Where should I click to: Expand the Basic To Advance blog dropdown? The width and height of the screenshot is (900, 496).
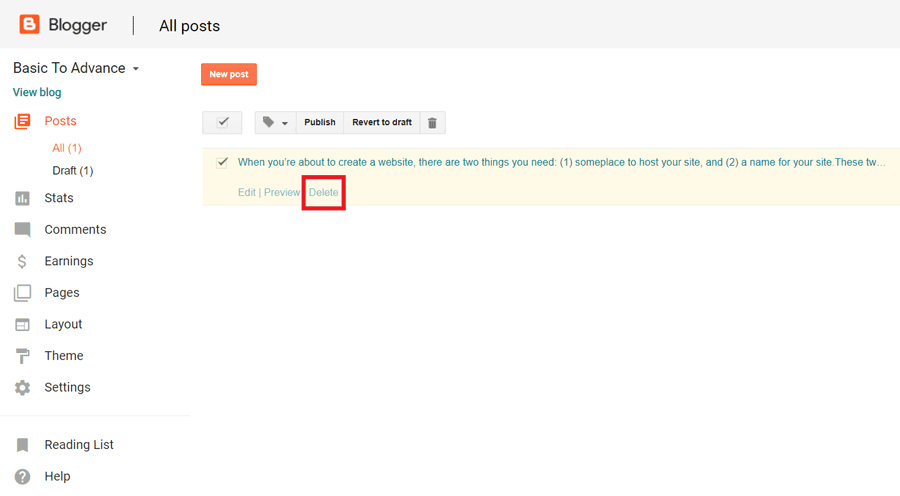point(136,69)
